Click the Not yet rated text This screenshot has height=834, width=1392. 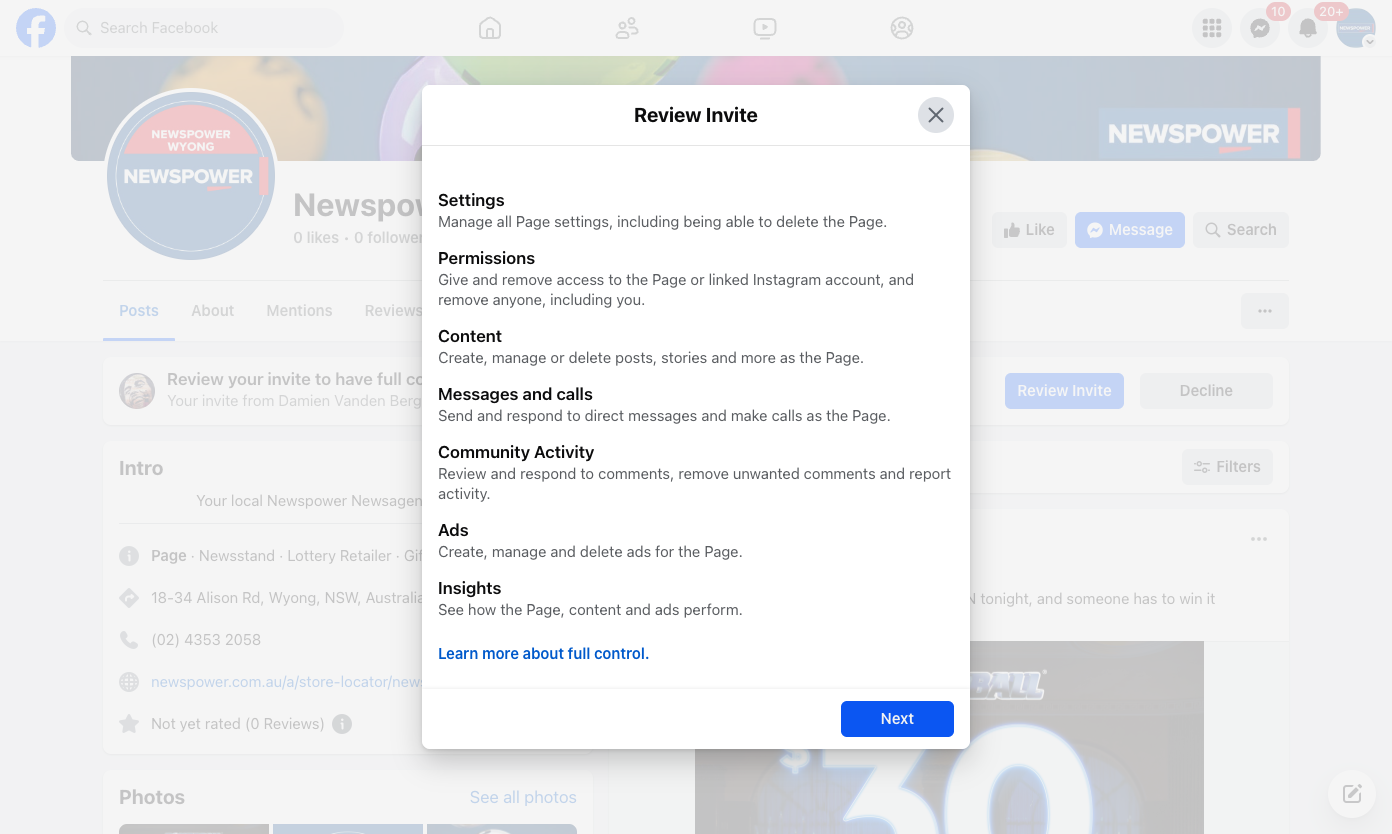click(238, 724)
